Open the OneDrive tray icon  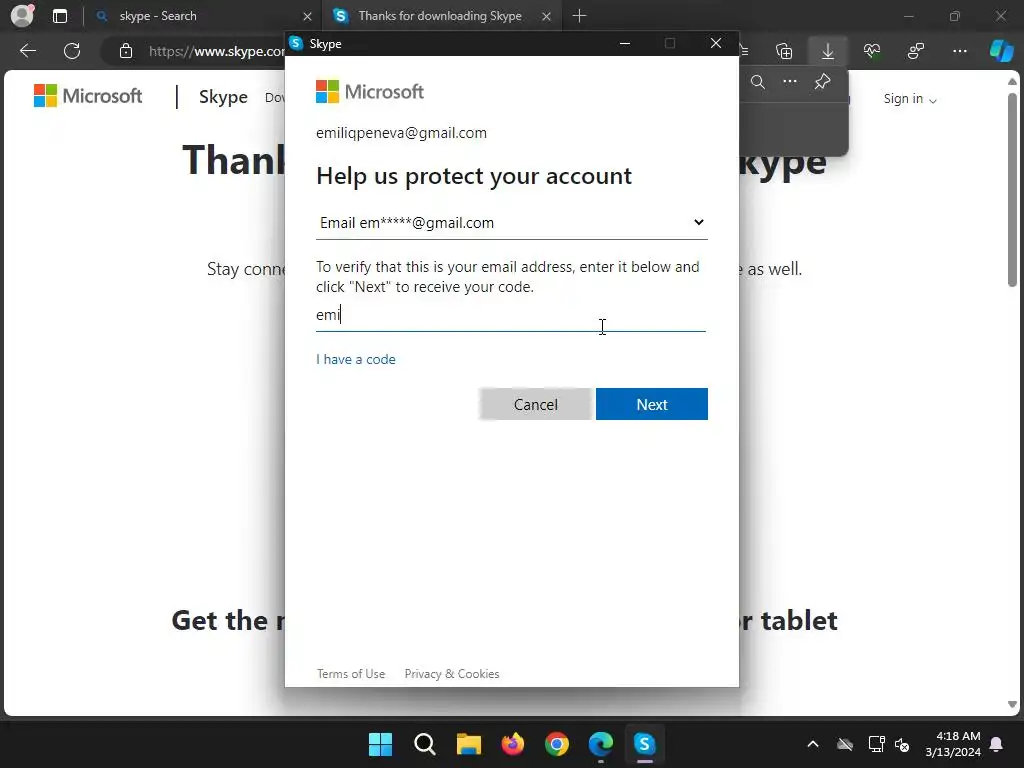point(845,744)
